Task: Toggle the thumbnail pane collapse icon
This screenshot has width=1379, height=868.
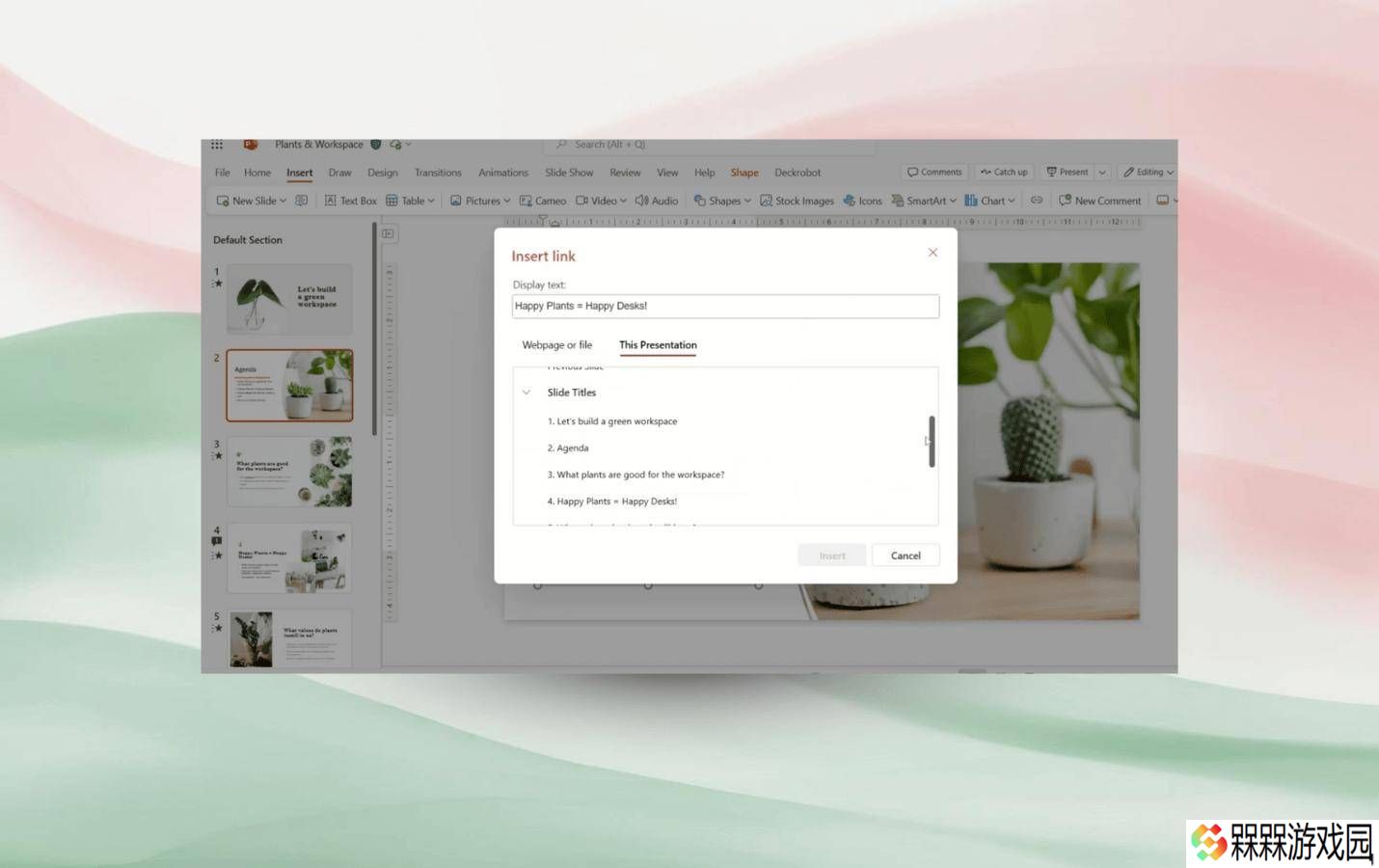Action: 388,233
